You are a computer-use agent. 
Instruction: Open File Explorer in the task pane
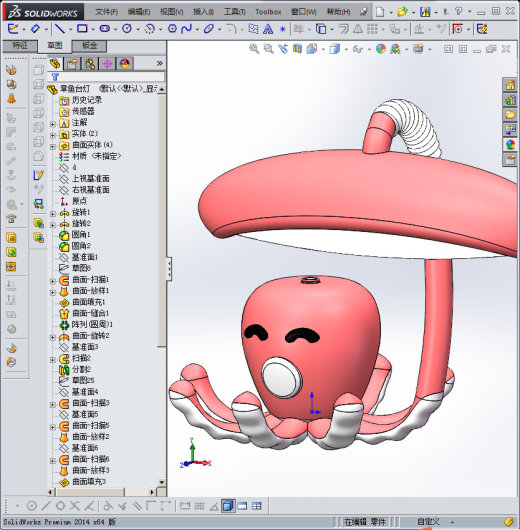[510, 115]
